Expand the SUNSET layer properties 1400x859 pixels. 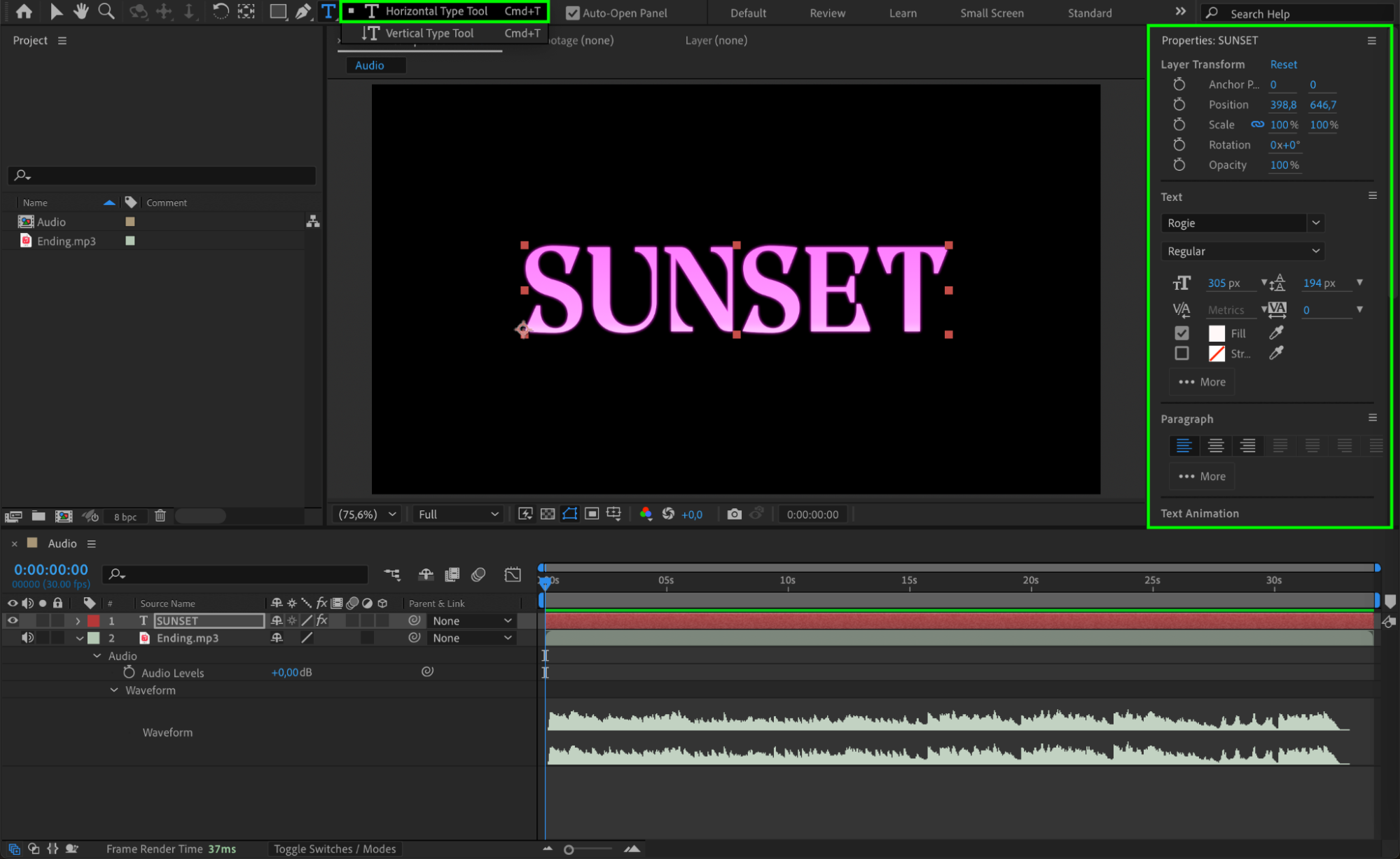pos(78,621)
